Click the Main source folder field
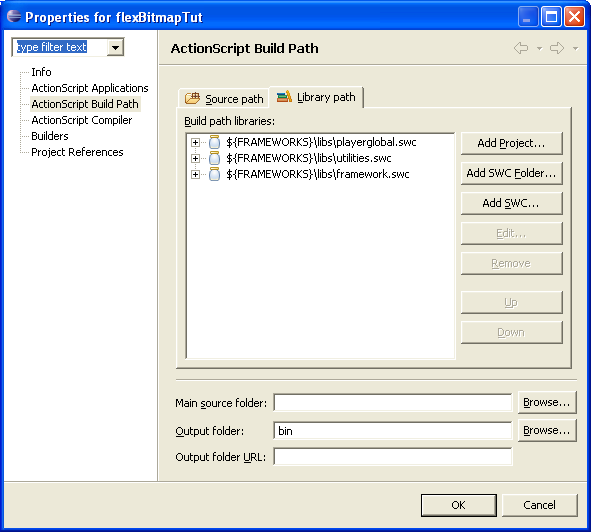The width and height of the screenshot is (591, 532). (393, 402)
